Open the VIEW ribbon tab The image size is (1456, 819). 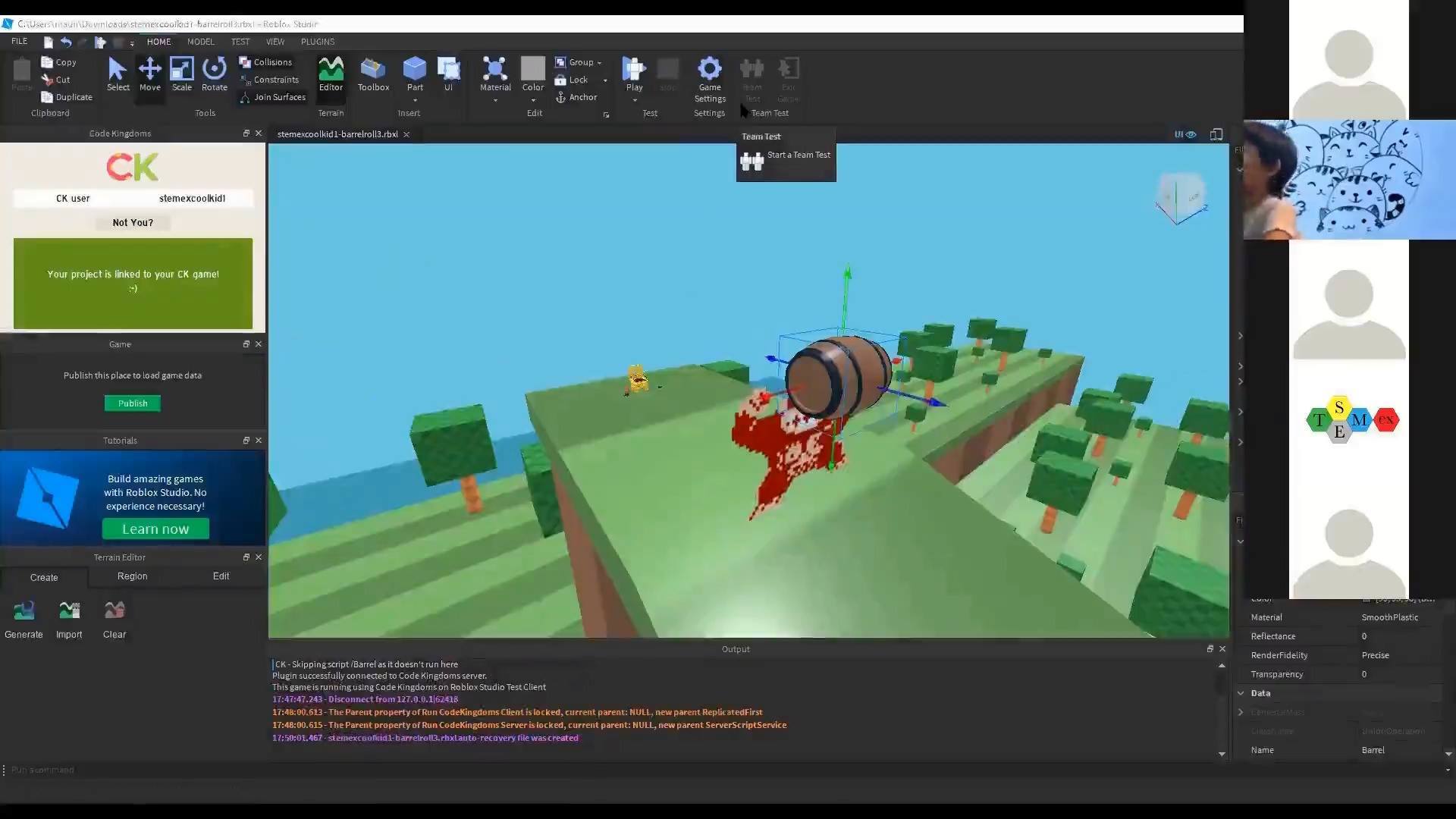click(275, 42)
